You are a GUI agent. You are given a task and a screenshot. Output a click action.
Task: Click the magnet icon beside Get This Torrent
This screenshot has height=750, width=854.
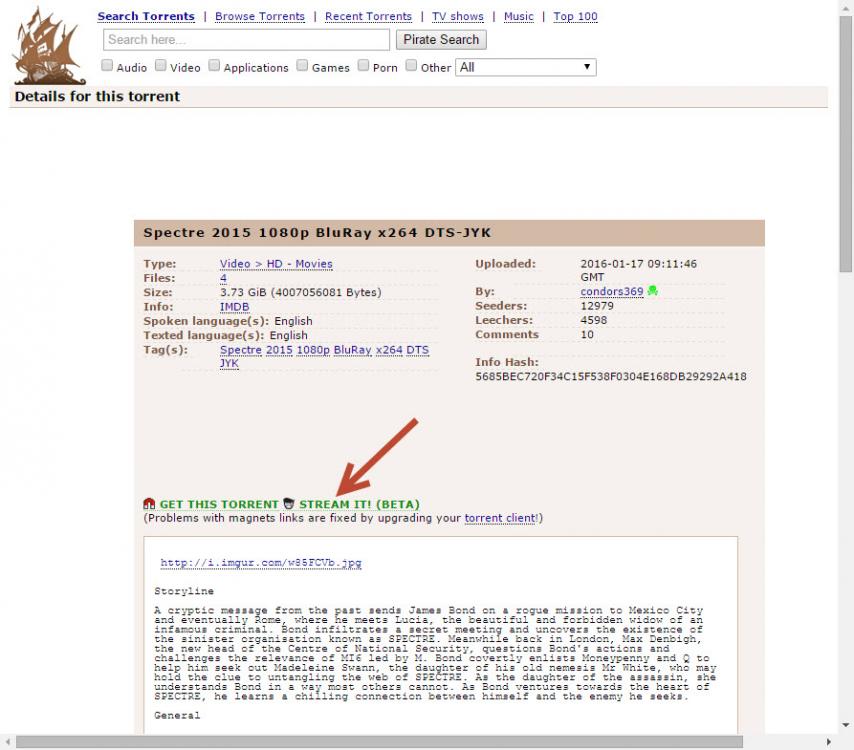(x=149, y=504)
